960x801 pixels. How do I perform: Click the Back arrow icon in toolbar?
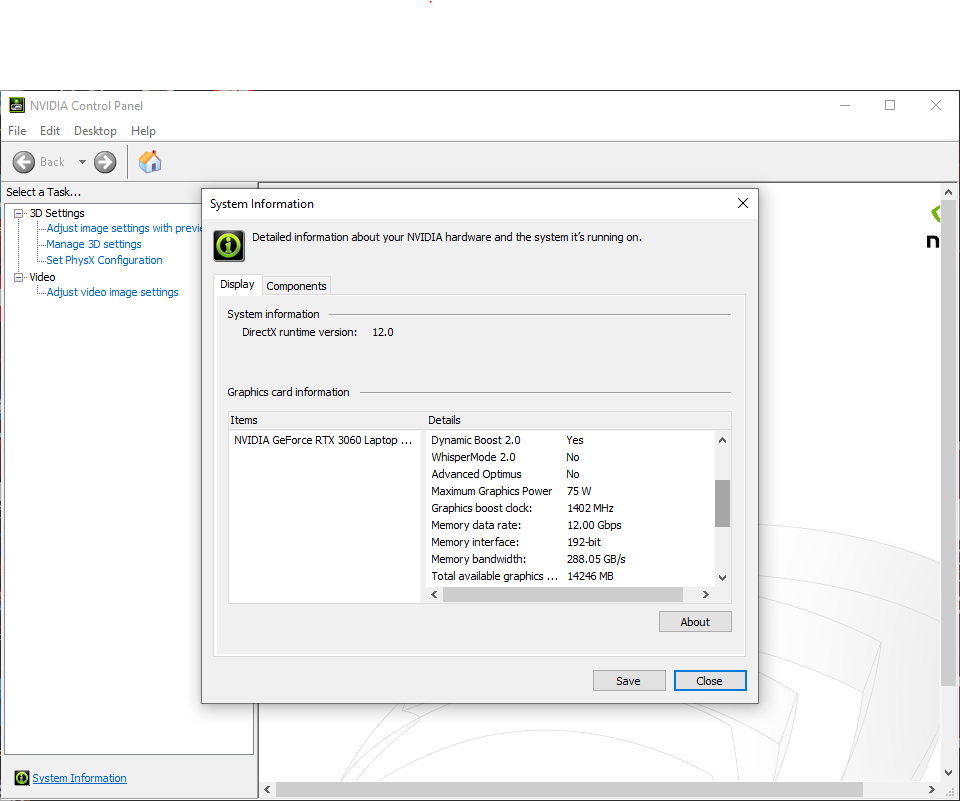tap(24, 162)
